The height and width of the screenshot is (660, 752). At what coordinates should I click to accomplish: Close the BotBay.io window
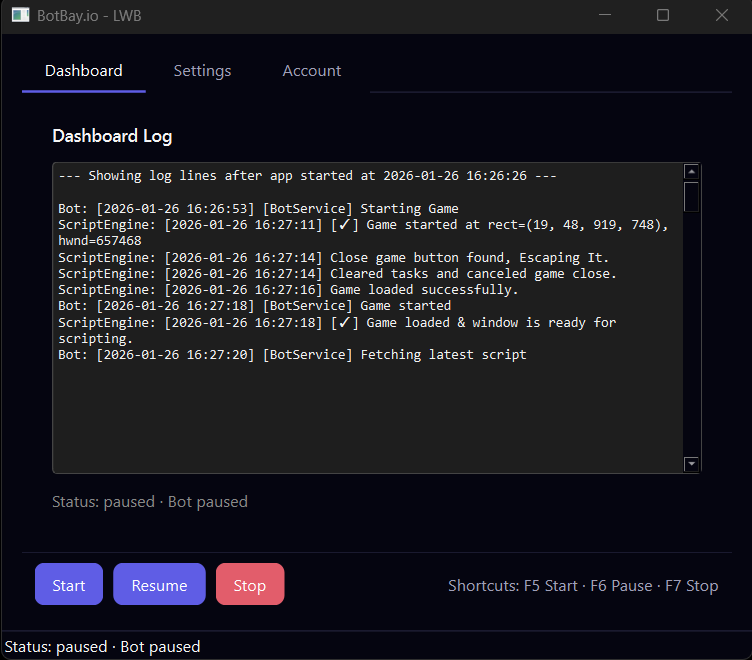(722, 15)
